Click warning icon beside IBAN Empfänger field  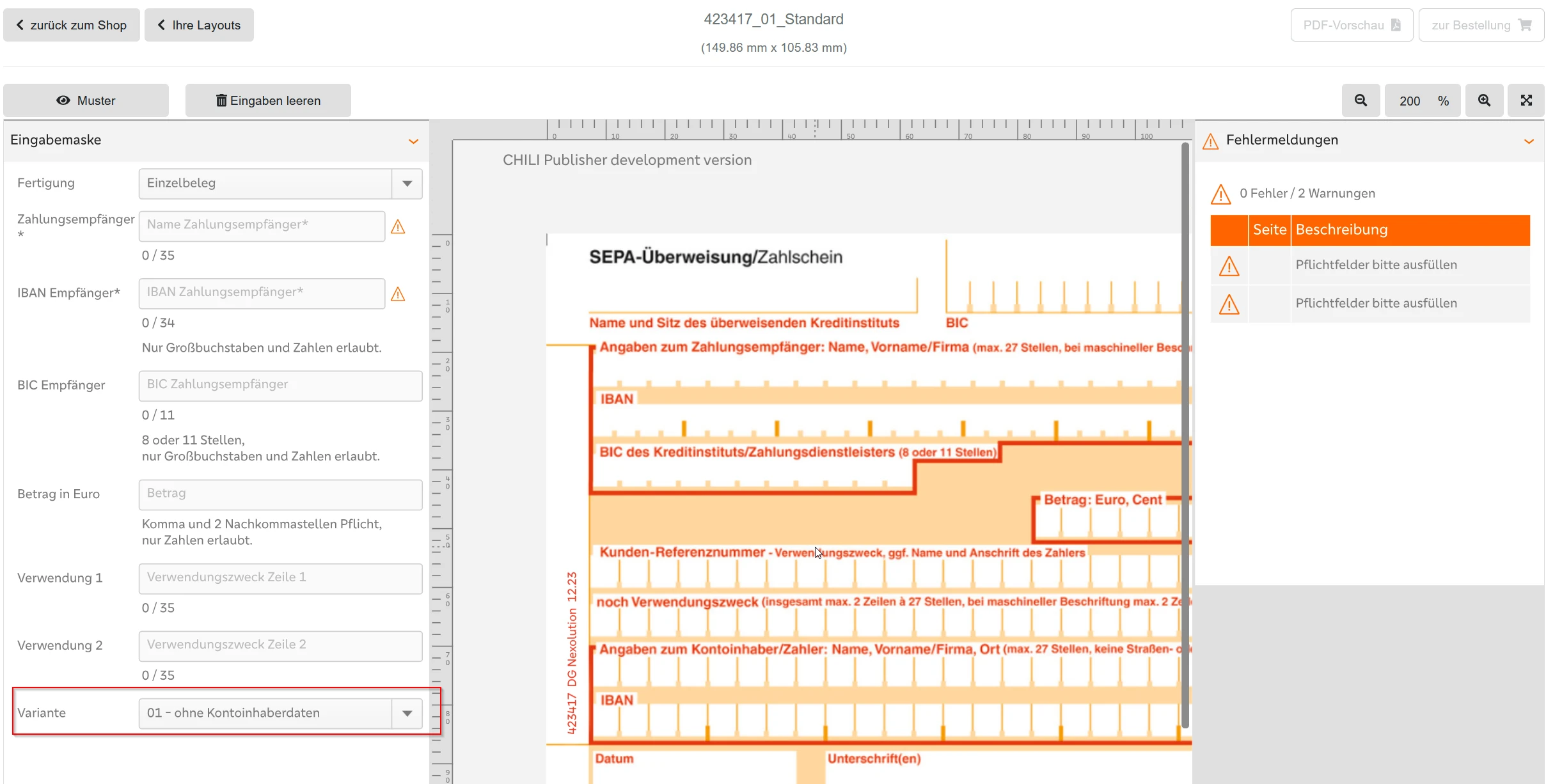[398, 294]
